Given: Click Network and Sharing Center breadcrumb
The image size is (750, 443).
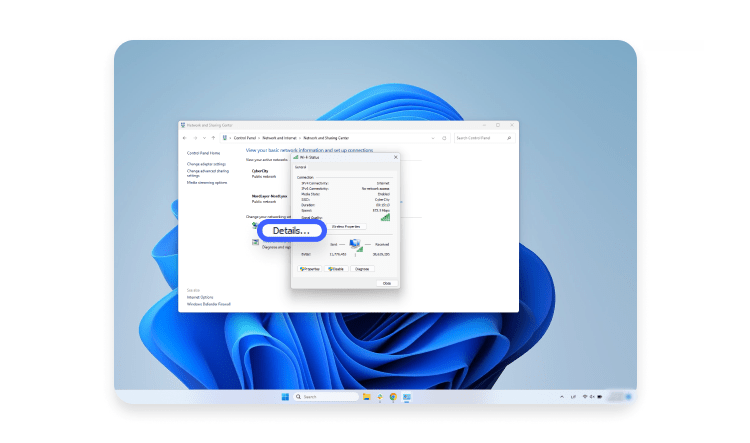Looking at the screenshot, I should (x=326, y=138).
